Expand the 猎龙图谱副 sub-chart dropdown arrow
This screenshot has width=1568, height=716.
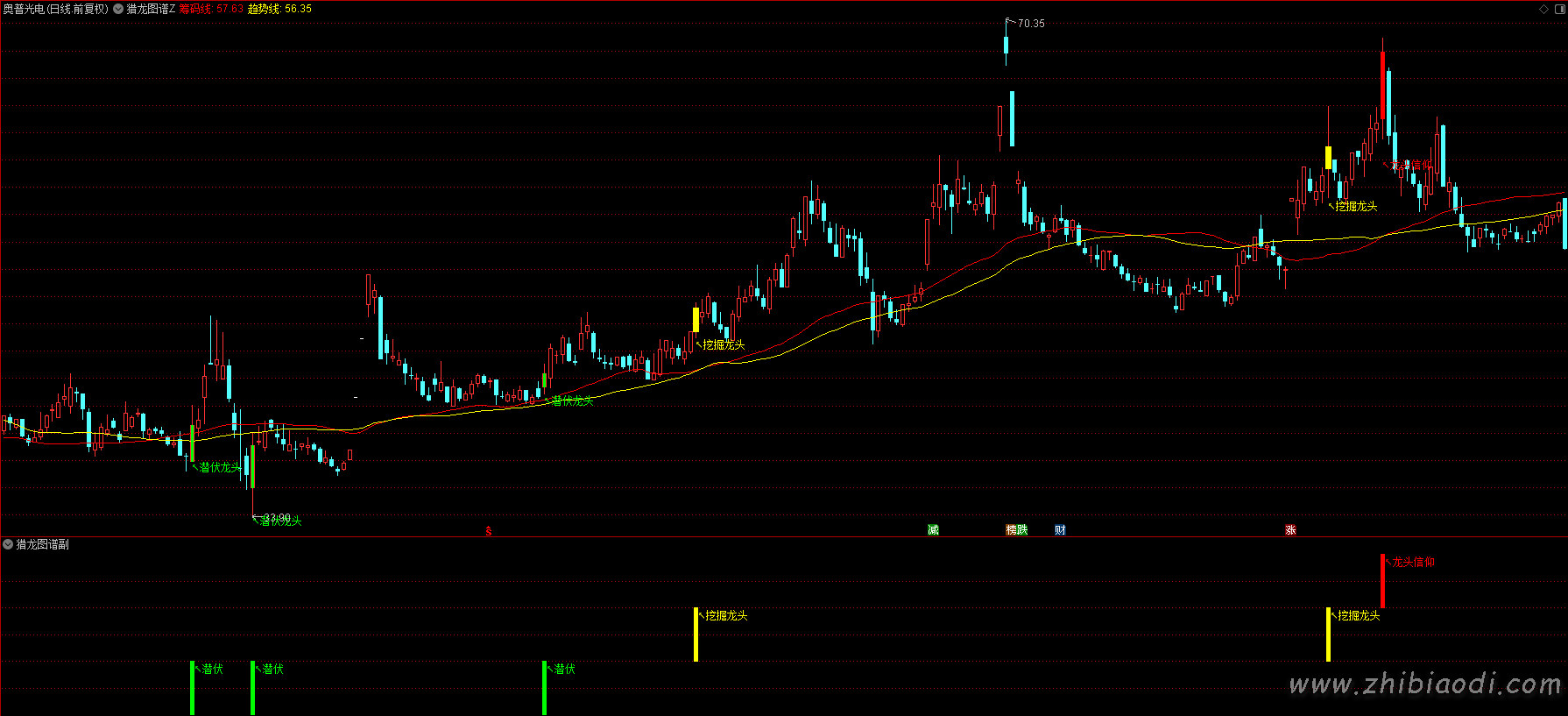point(8,544)
